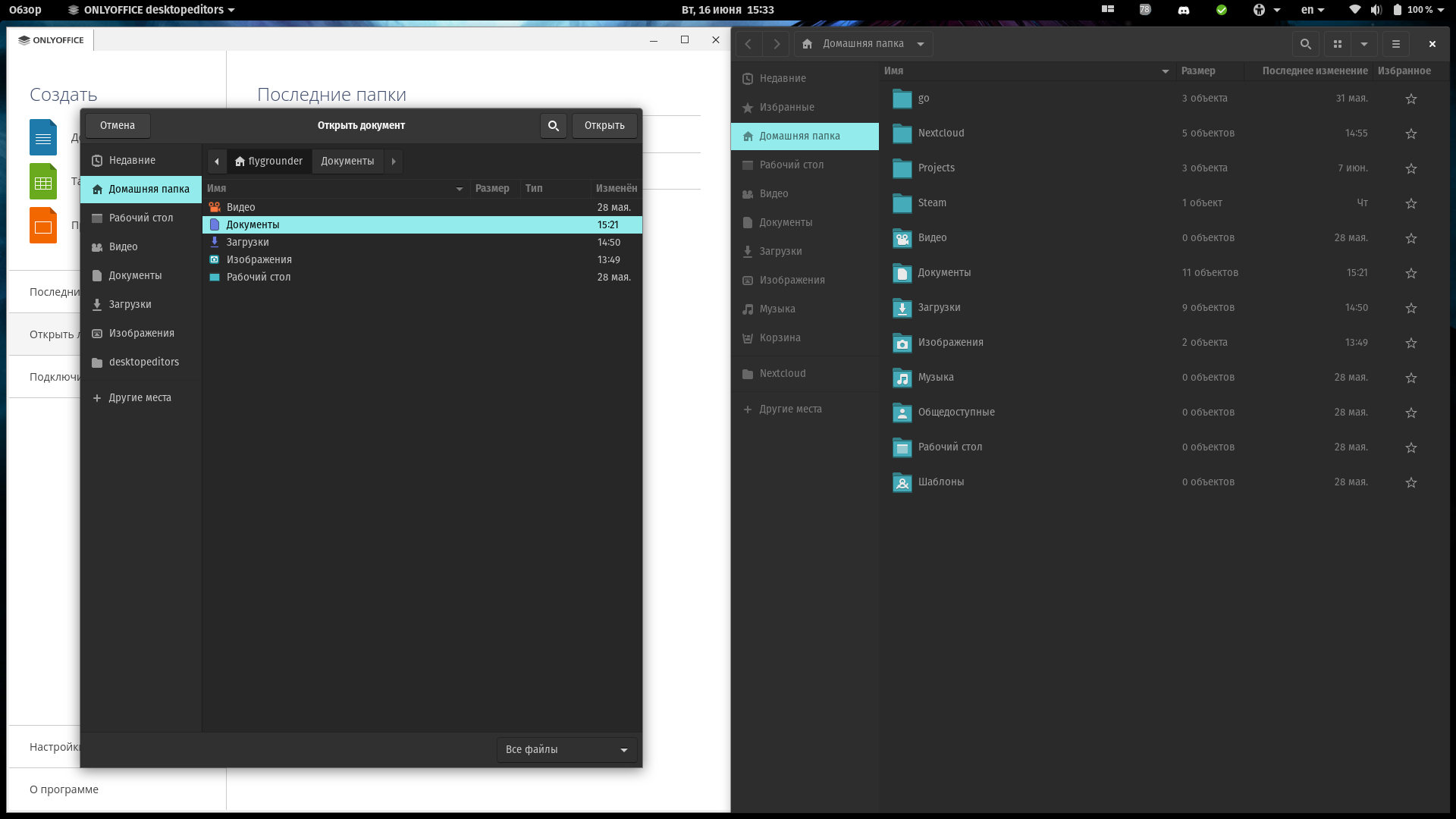Image resolution: width=1456 pixels, height=819 pixels.
Task: Select О программе in ONLYOFFICE sidebar
Action: [x=64, y=789]
